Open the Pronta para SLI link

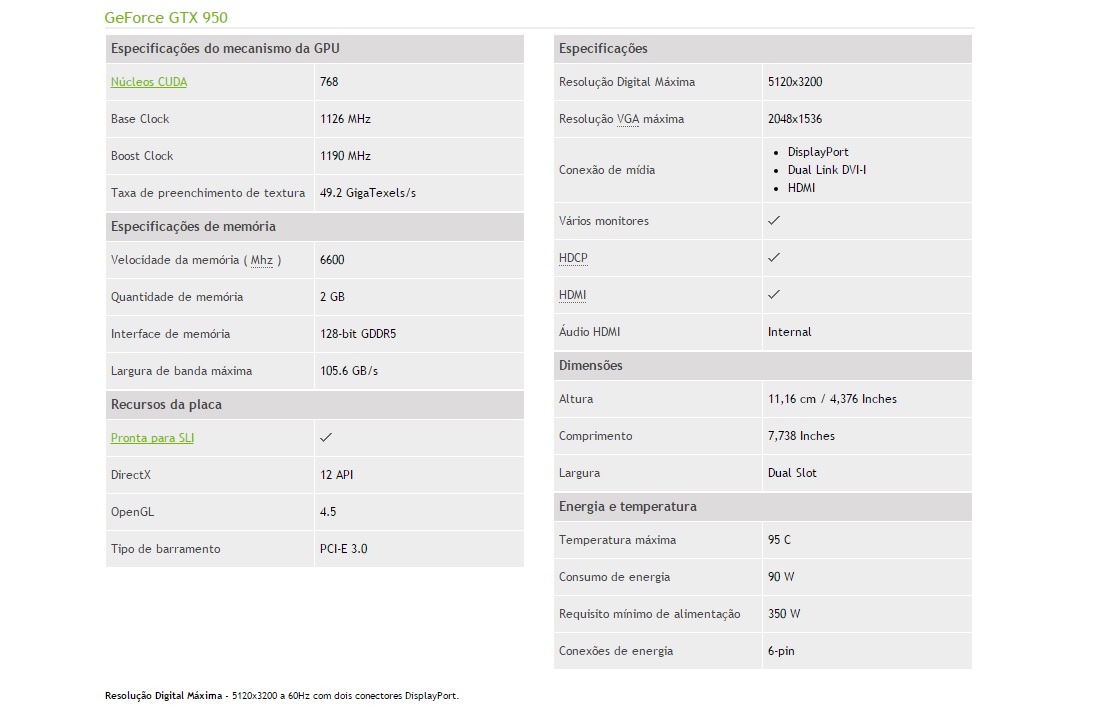(x=152, y=438)
